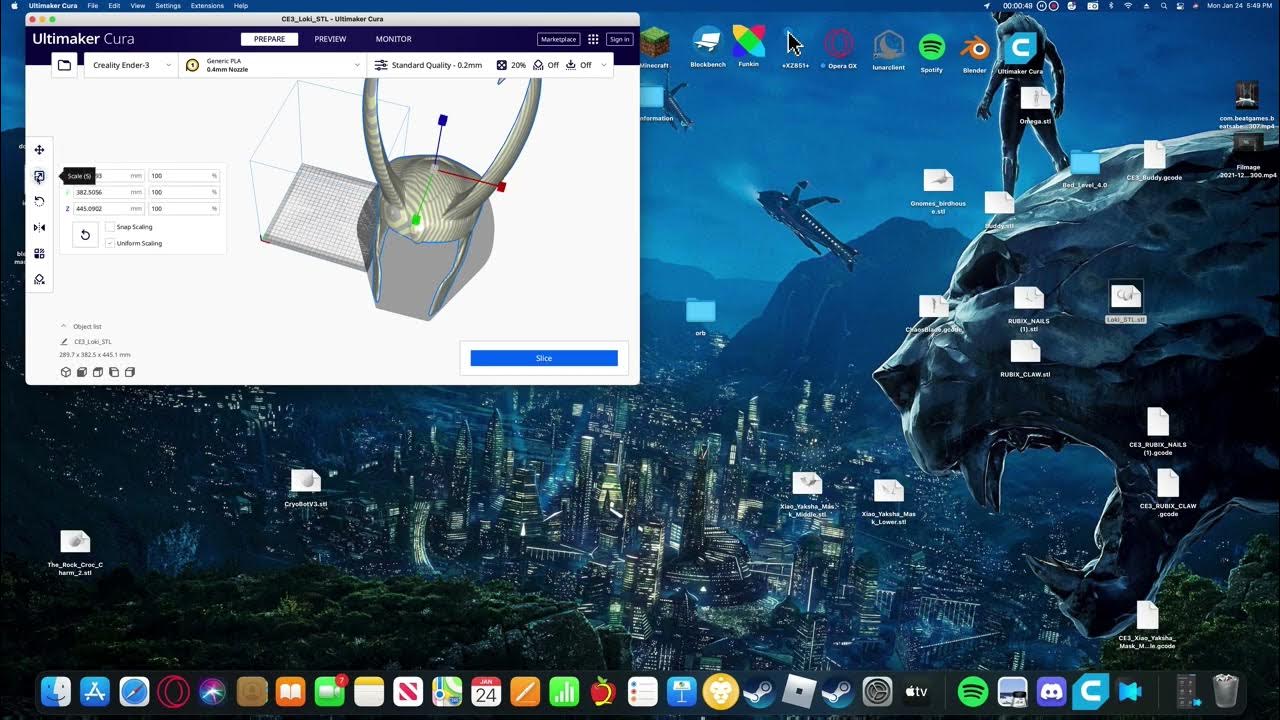Select the Scale tool in Cura toolbar

(39, 176)
